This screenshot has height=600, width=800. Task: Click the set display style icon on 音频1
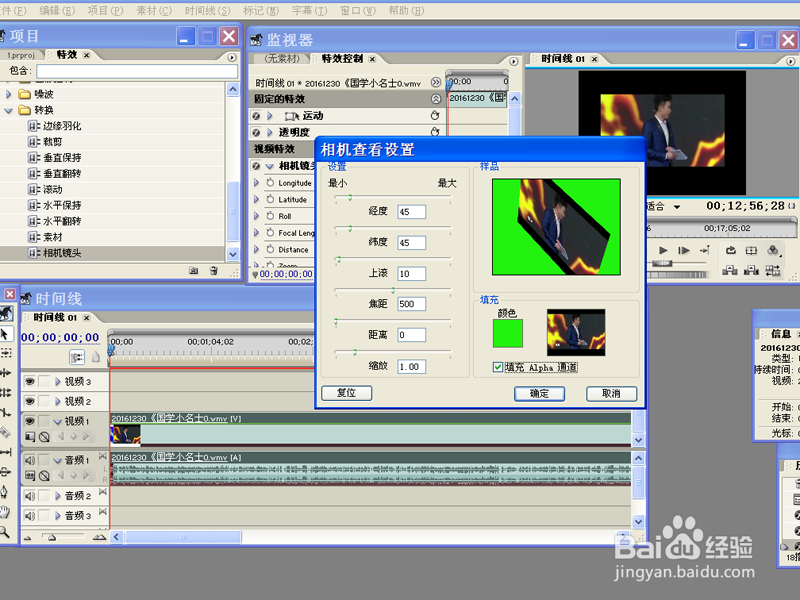point(30,476)
